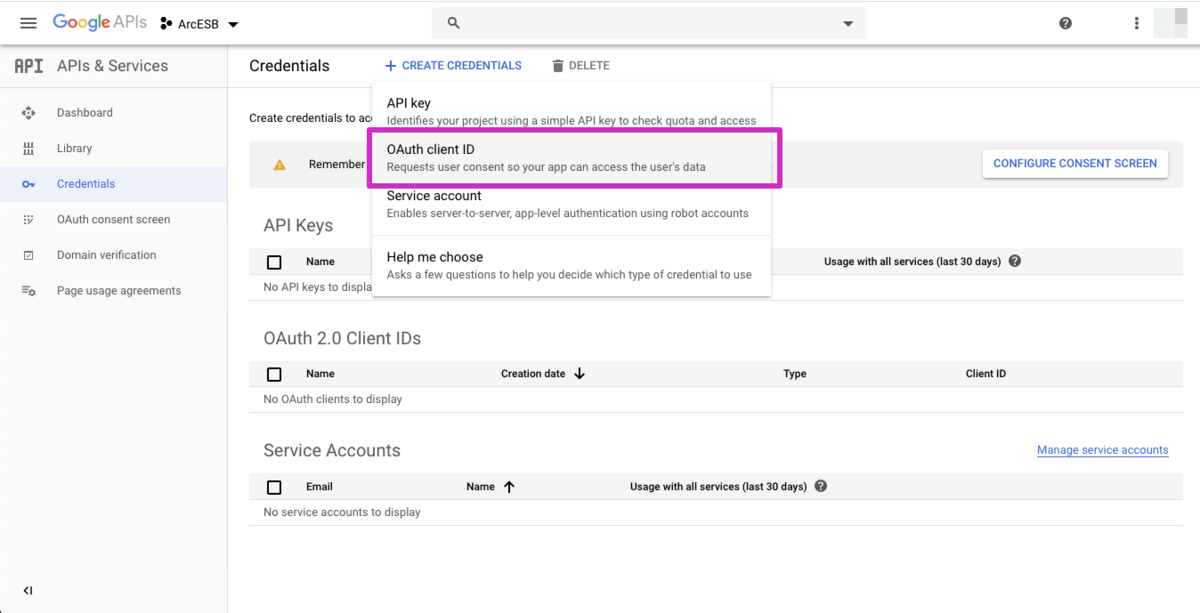Viewport: 1200px width, 613px height.
Task: Open the hamburger navigation menu
Action: [x=28, y=23]
